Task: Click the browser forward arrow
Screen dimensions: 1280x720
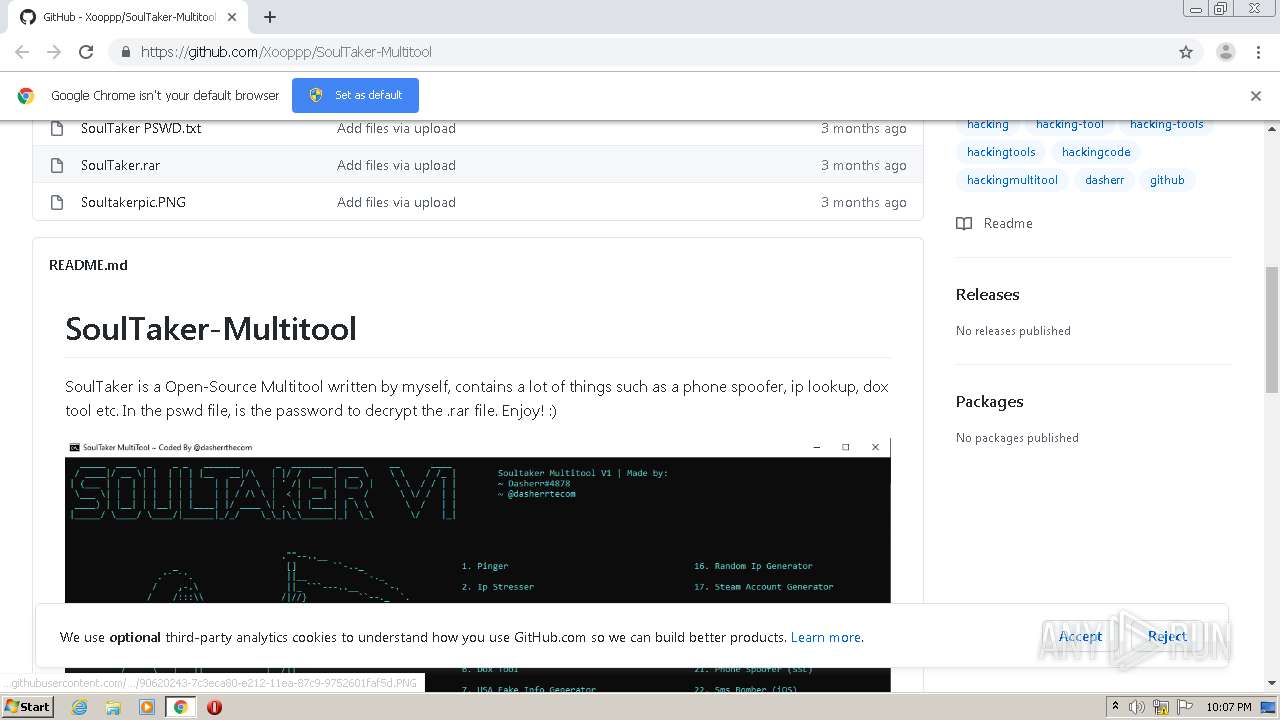Action: tap(54, 52)
